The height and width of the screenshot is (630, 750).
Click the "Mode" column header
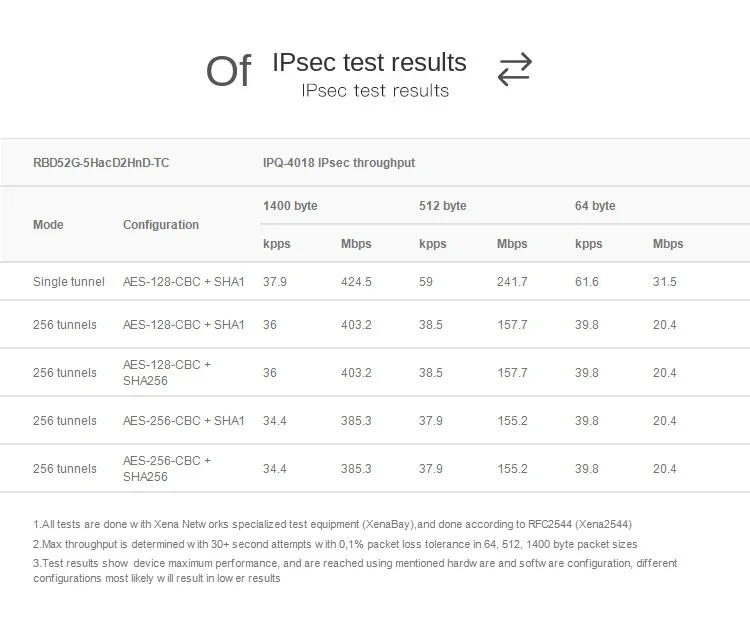[48, 225]
